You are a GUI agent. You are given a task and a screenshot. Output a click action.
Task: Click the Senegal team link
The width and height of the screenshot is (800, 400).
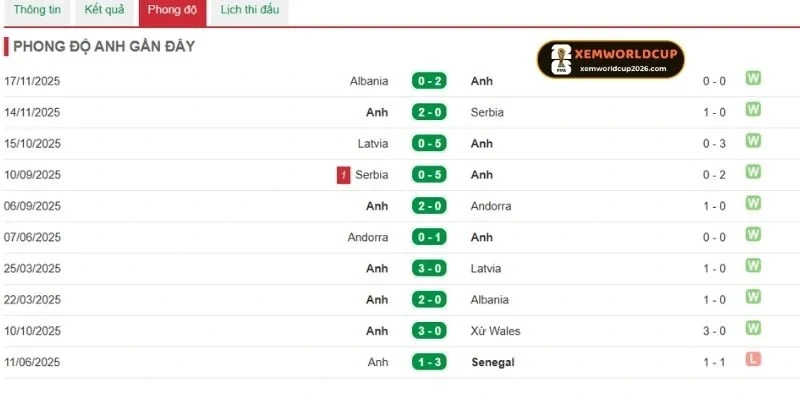click(492, 362)
